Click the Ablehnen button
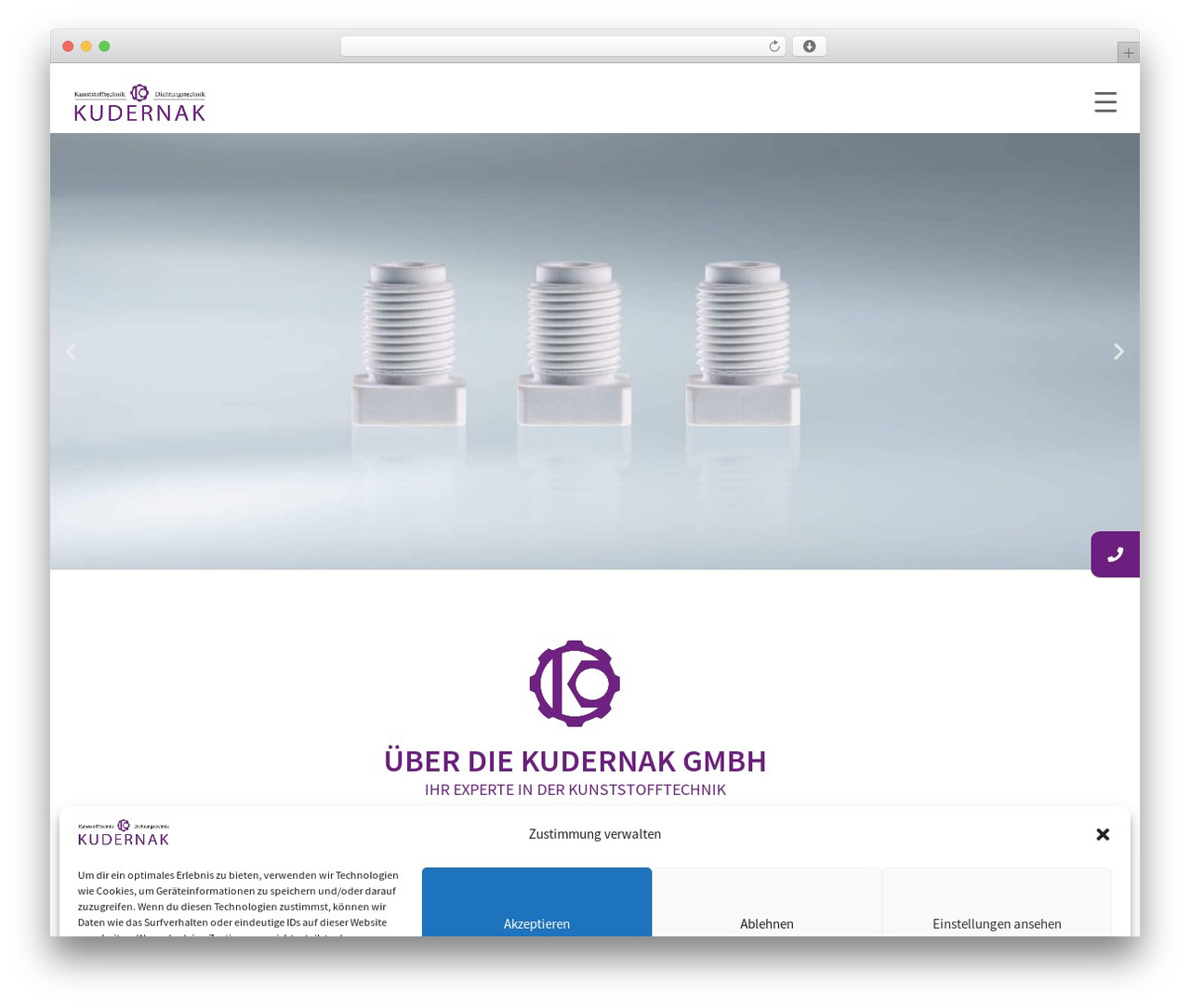 [x=767, y=902]
